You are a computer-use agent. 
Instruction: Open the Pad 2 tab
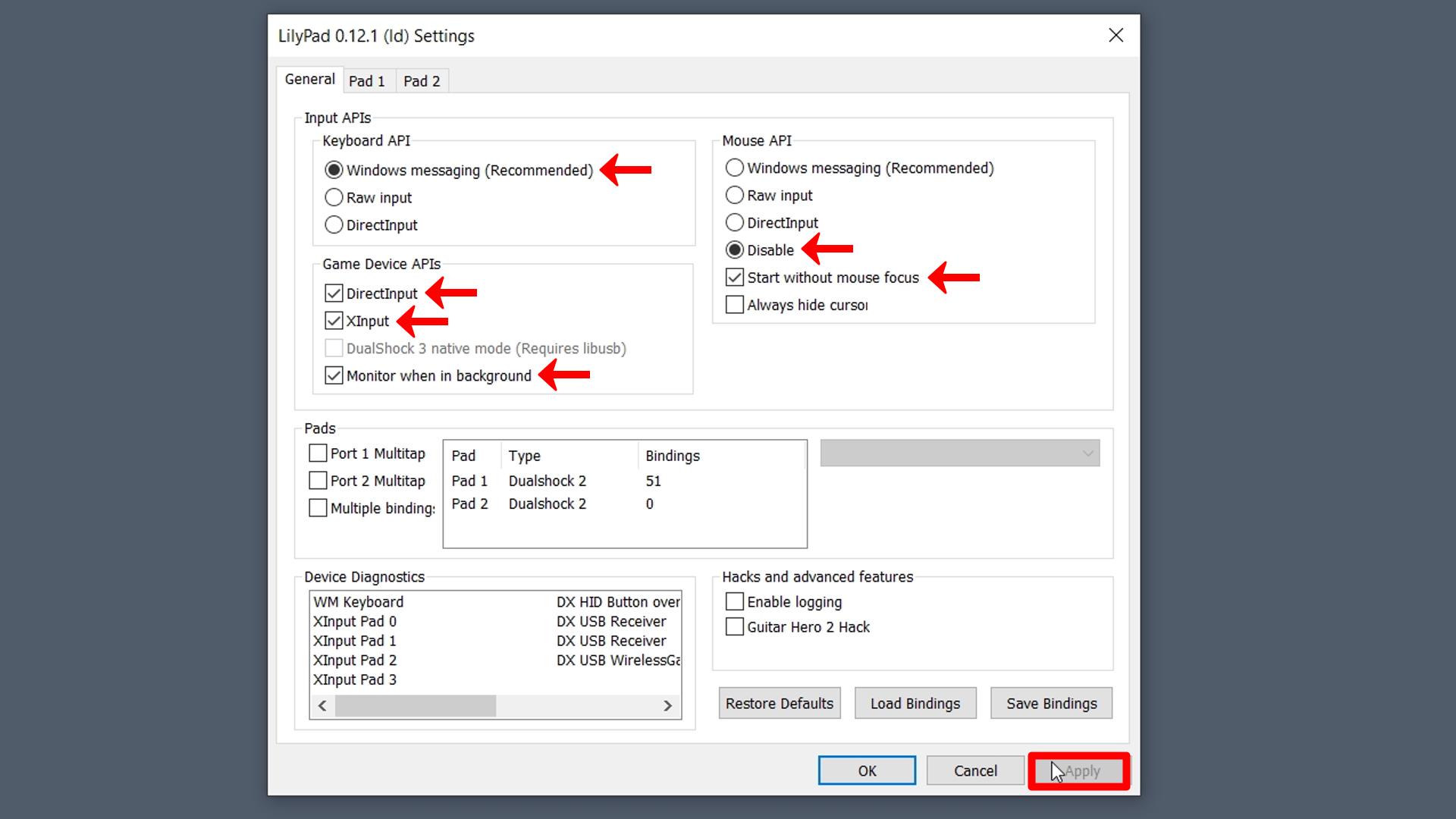422,81
